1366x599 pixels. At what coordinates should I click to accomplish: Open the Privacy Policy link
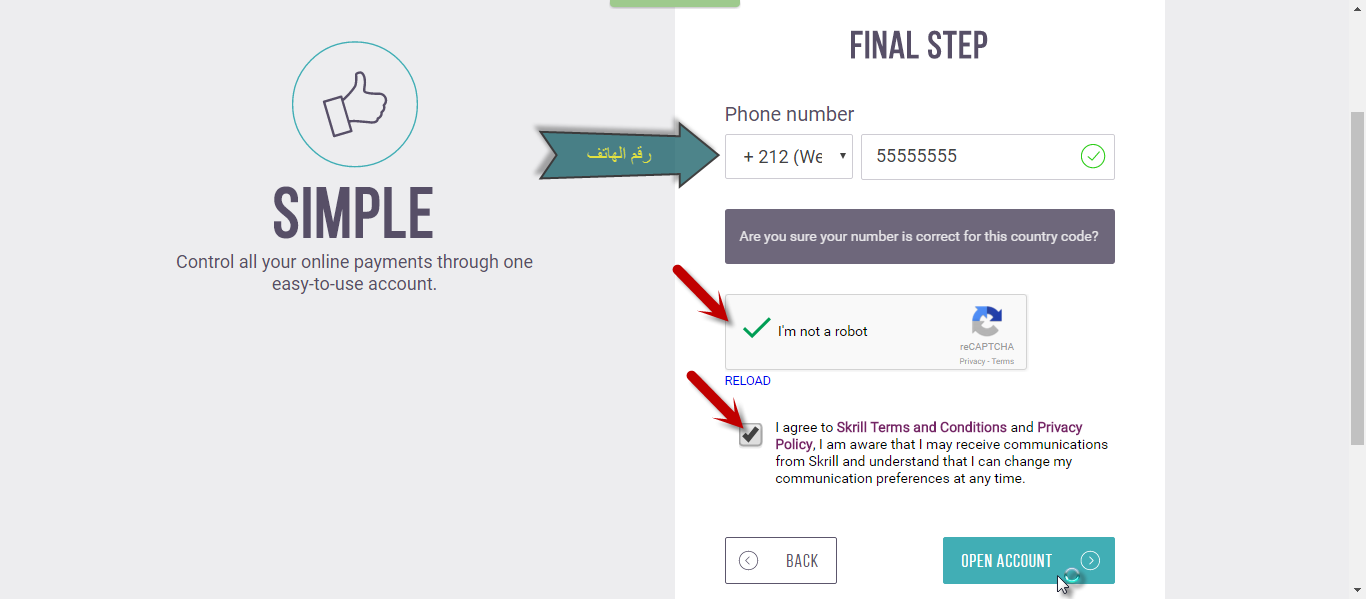[929, 436]
